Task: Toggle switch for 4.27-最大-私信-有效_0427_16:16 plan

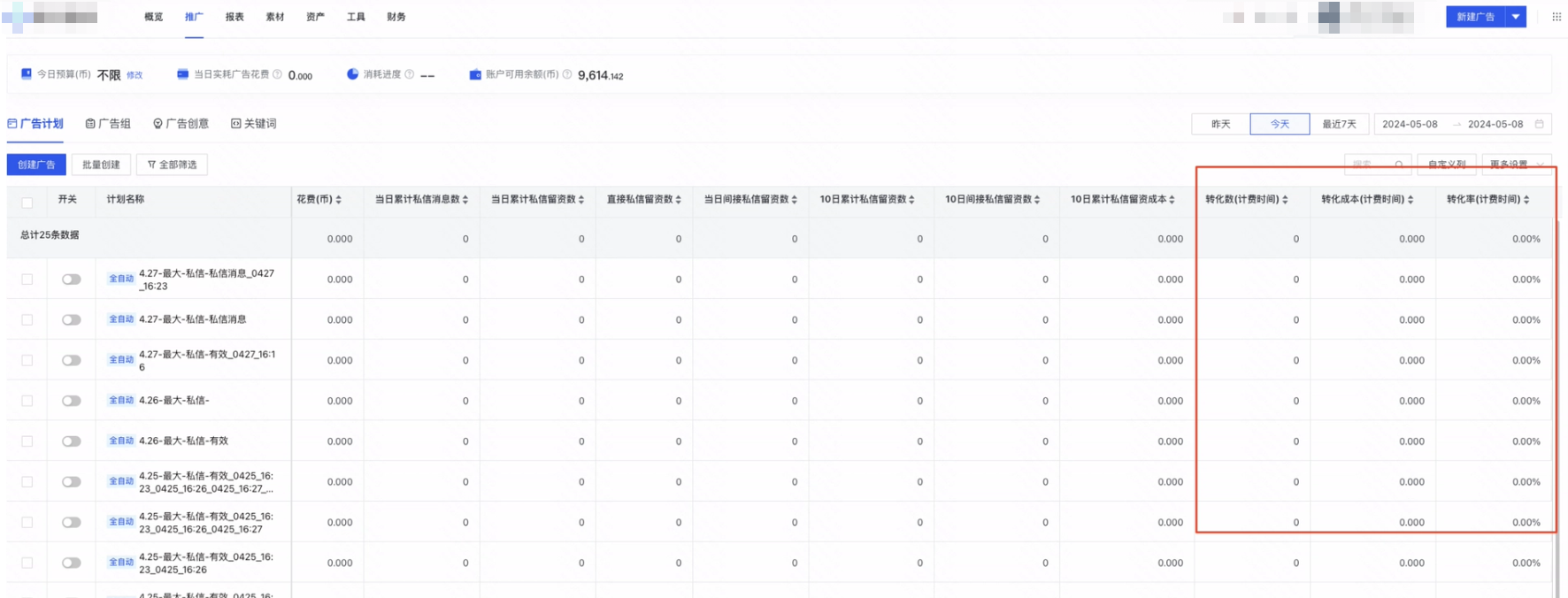Action: click(72, 360)
